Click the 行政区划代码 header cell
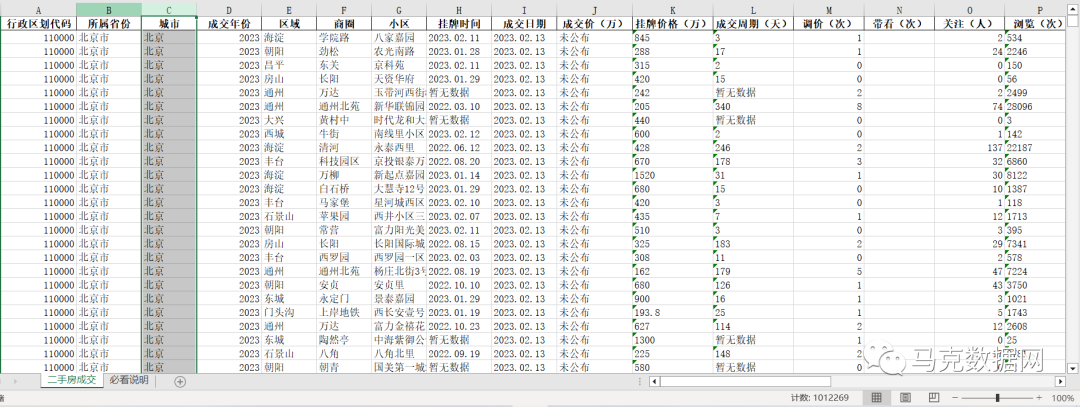Image resolution: width=1080 pixels, height=407 pixels. [x=38, y=23]
